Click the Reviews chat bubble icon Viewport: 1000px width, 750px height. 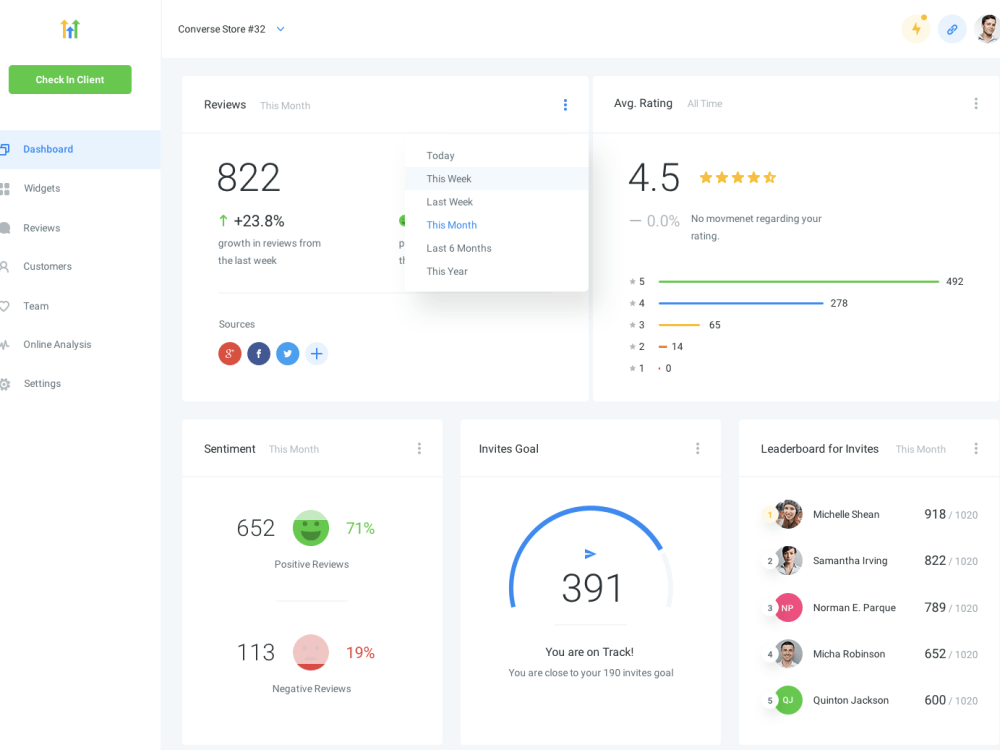[4, 228]
